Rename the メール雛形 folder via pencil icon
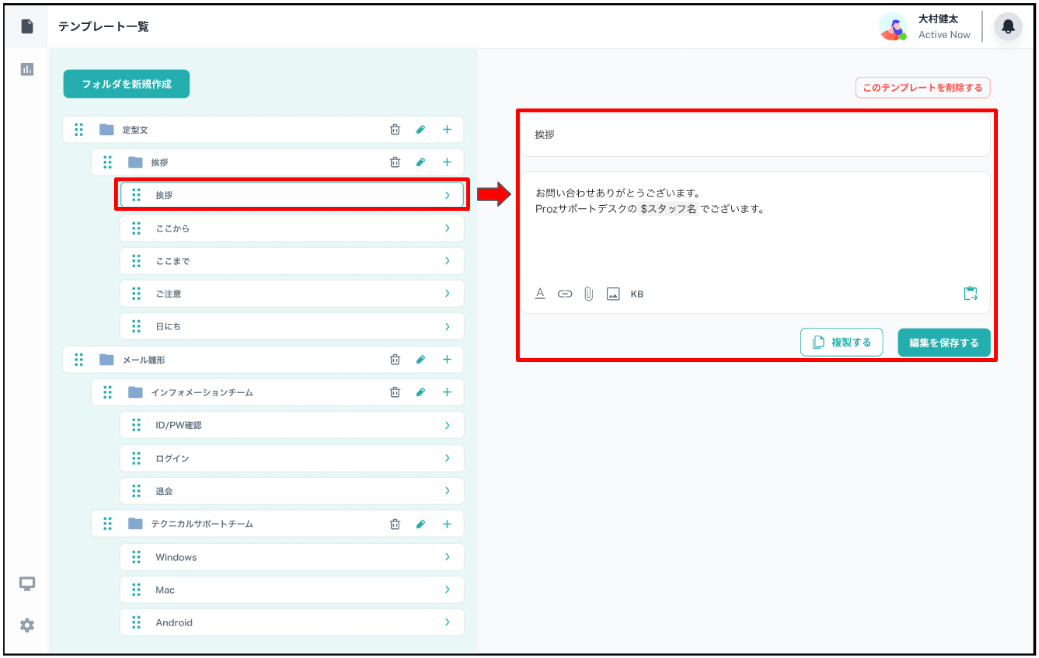Image resolution: width=1039 pixels, height=658 pixels. 421,360
